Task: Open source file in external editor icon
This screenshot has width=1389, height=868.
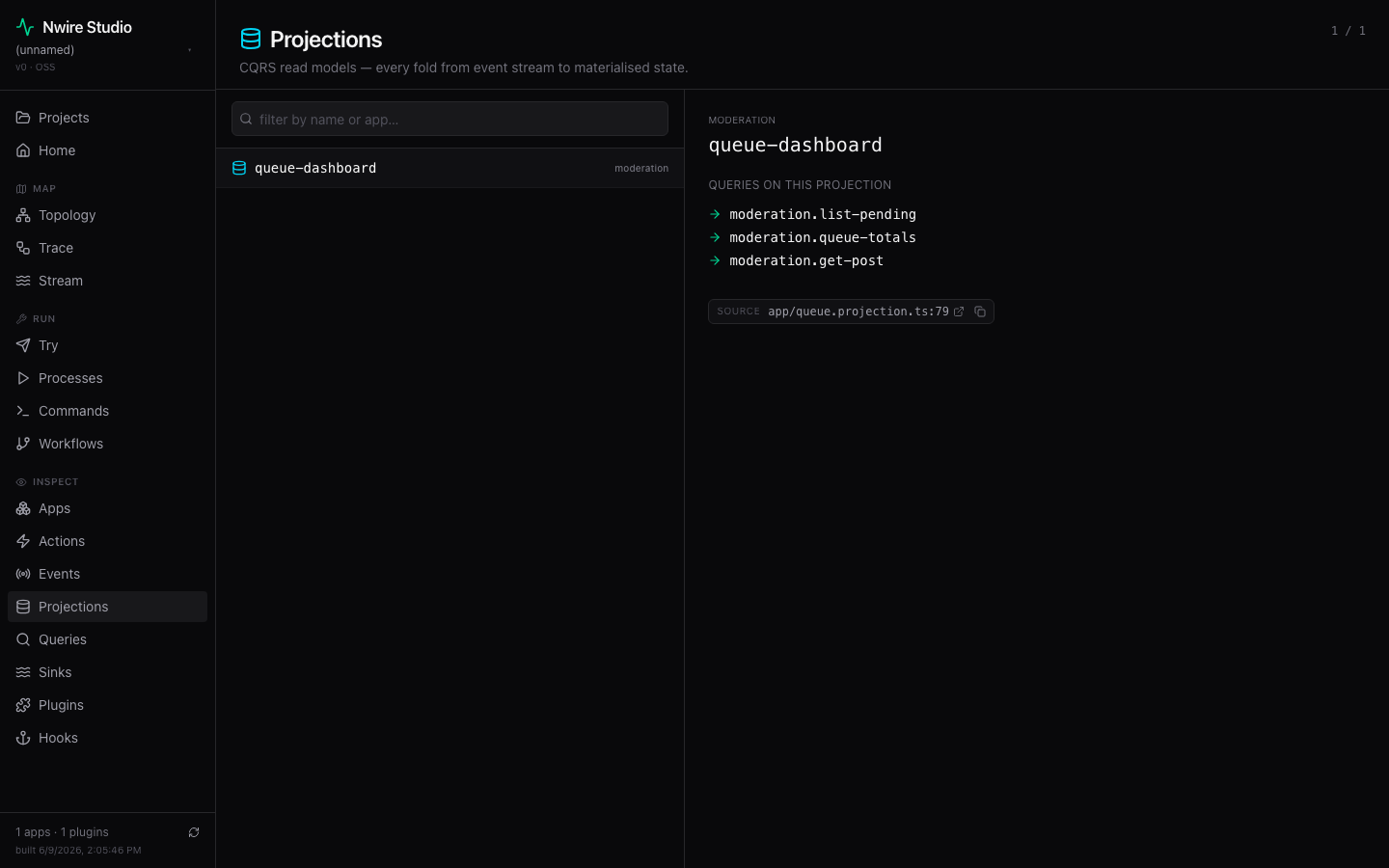Action: pyautogui.click(x=959, y=312)
